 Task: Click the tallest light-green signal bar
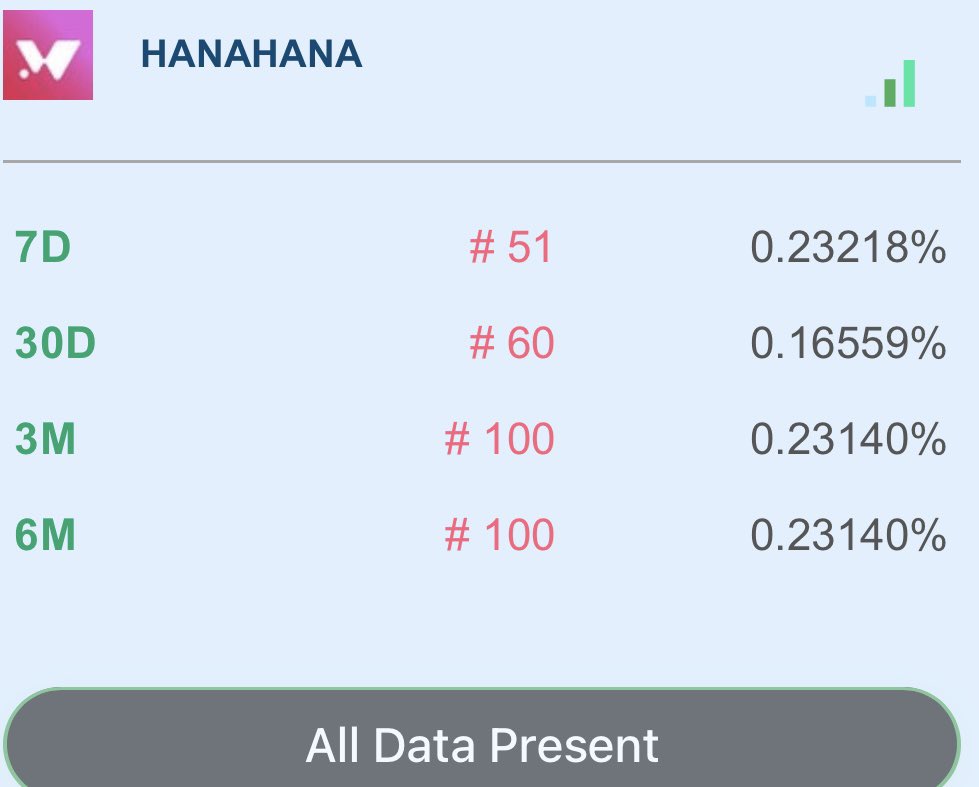coord(909,84)
